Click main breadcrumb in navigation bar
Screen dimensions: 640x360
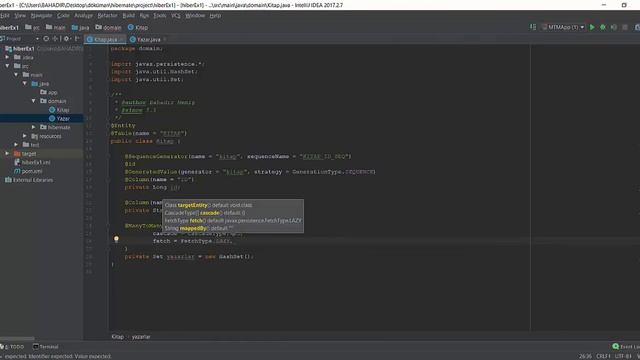(56, 27)
